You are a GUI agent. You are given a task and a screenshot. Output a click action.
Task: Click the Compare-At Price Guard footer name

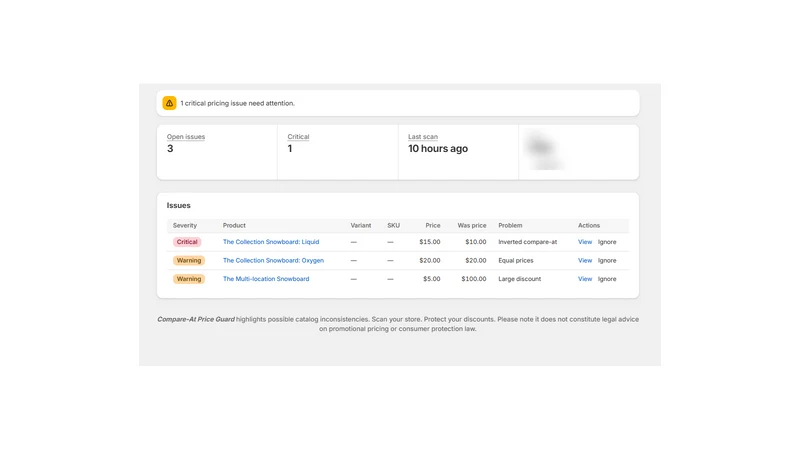(x=196, y=319)
